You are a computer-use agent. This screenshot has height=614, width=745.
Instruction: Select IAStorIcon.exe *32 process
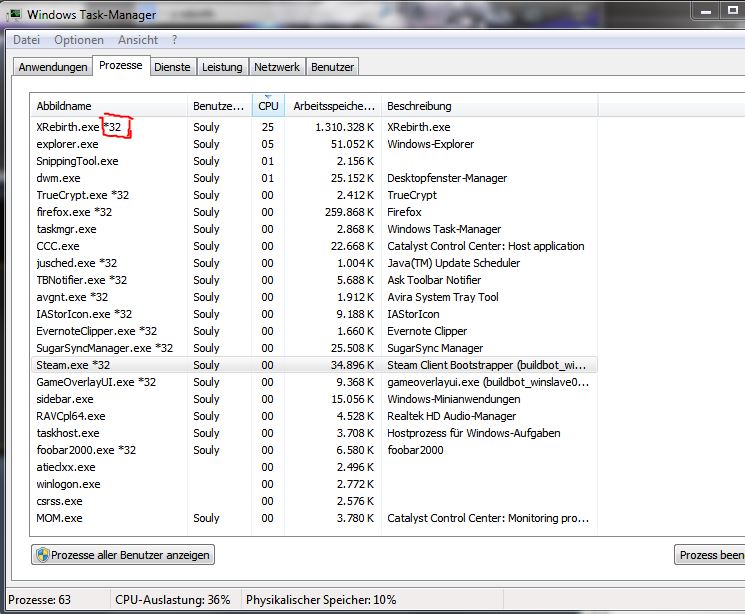[314, 314]
